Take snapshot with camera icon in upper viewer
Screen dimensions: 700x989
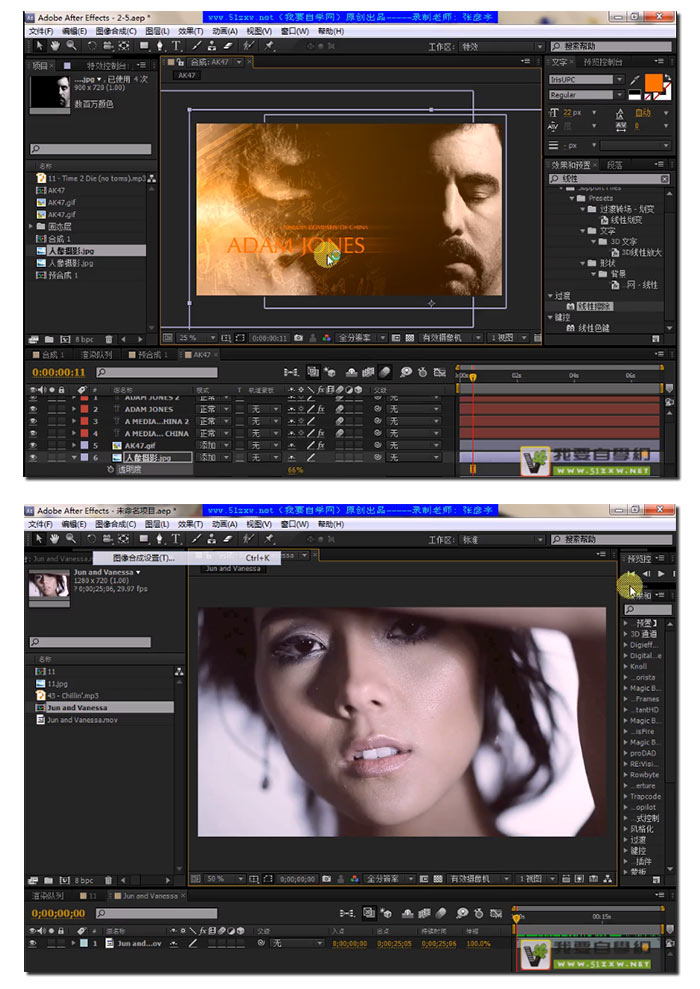tap(298, 338)
